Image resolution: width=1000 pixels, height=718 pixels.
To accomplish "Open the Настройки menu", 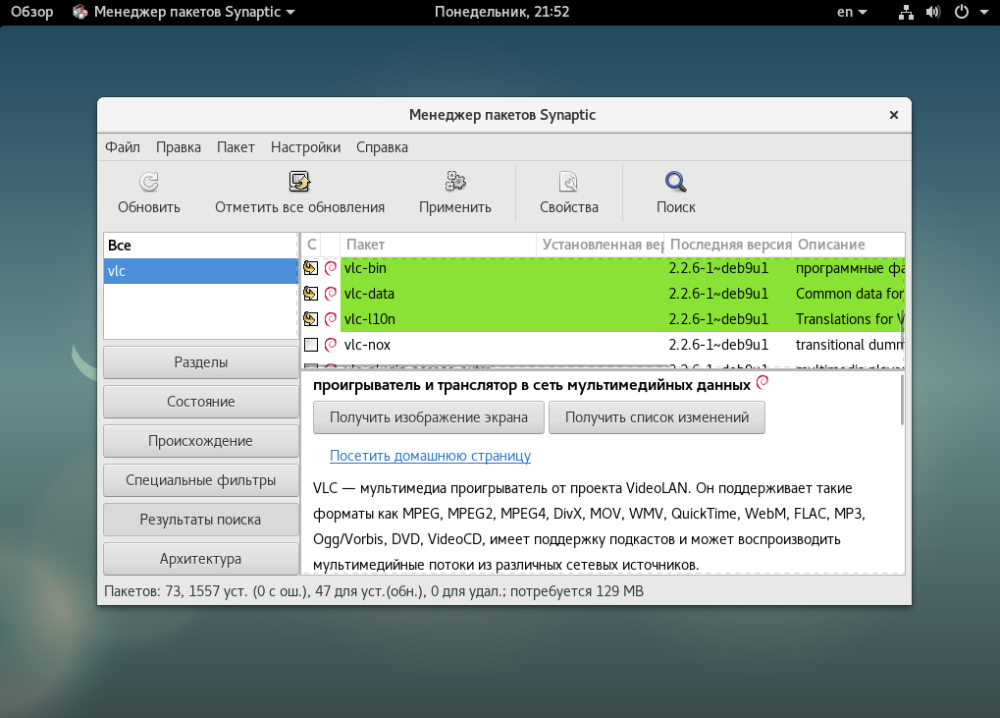I will coord(305,147).
